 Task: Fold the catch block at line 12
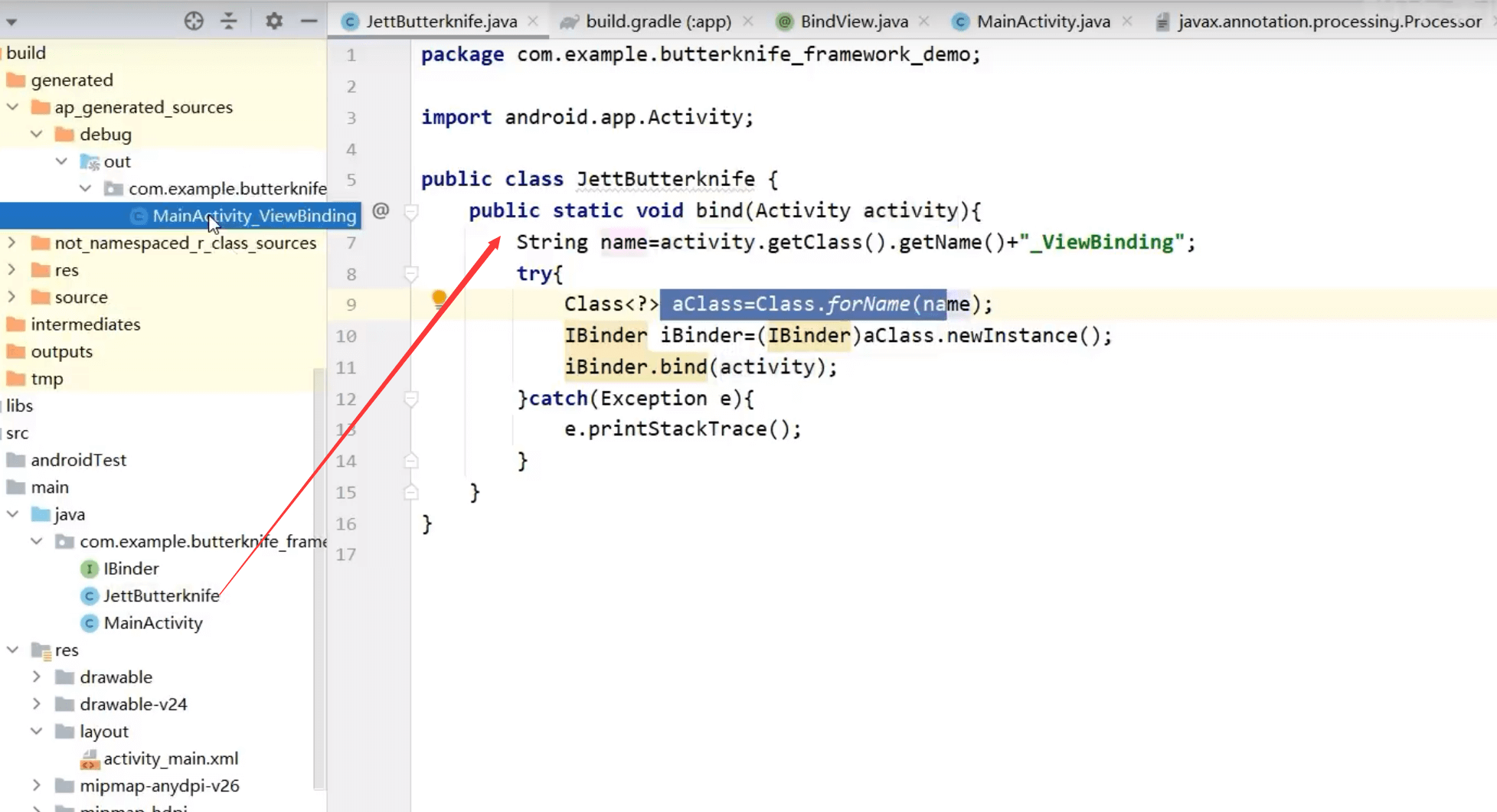click(x=411, y=399)
